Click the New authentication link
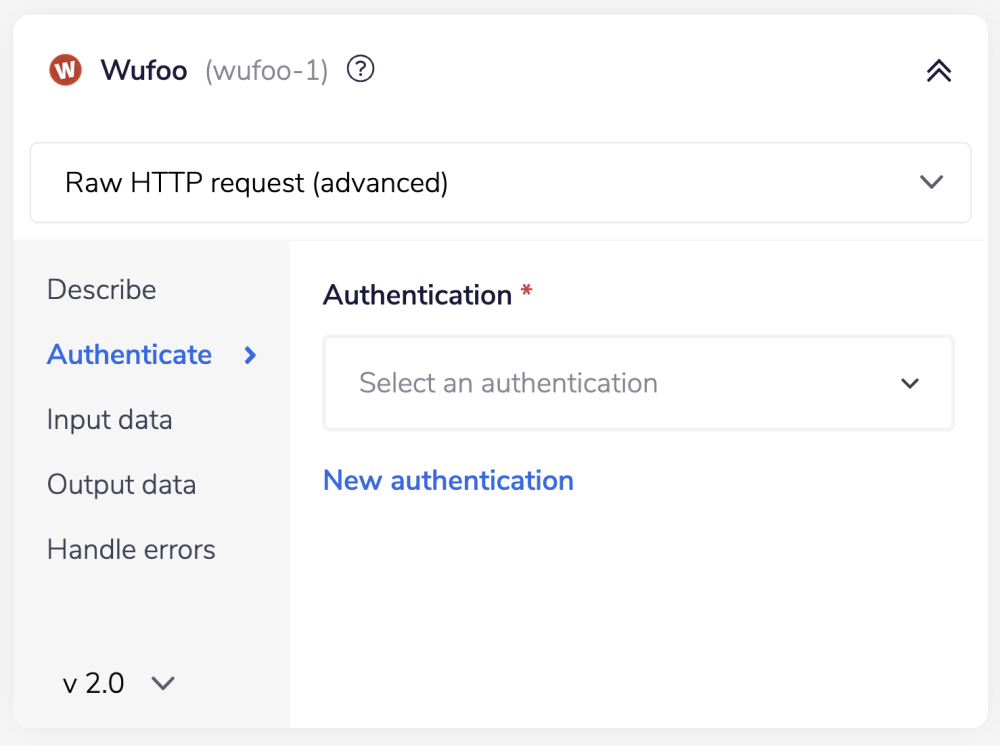The width and height of the screenshot is (1000, 746). point(448,480)
